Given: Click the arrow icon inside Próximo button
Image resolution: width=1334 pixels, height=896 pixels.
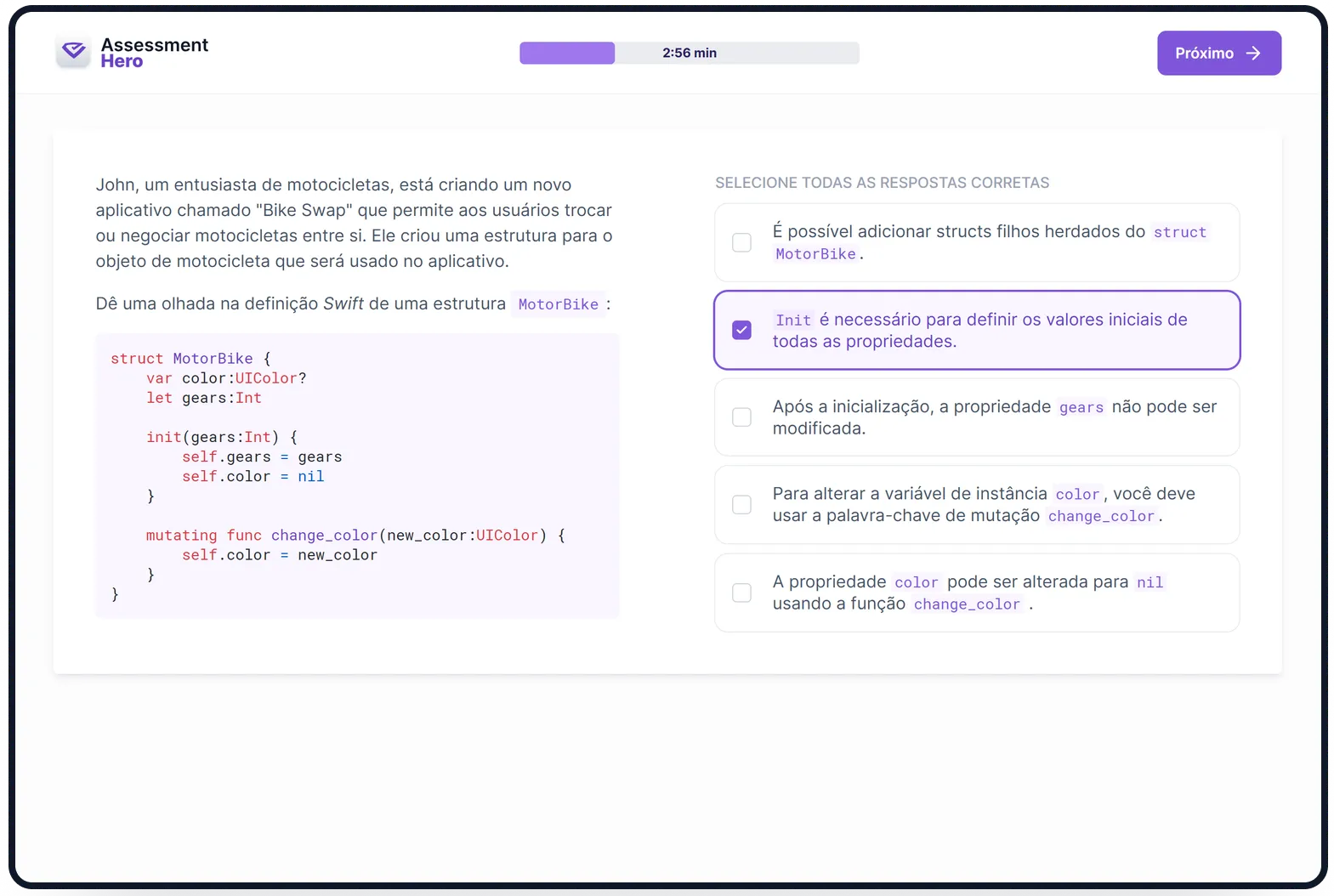Looking at the screenshot, I should click(1252, 54).
